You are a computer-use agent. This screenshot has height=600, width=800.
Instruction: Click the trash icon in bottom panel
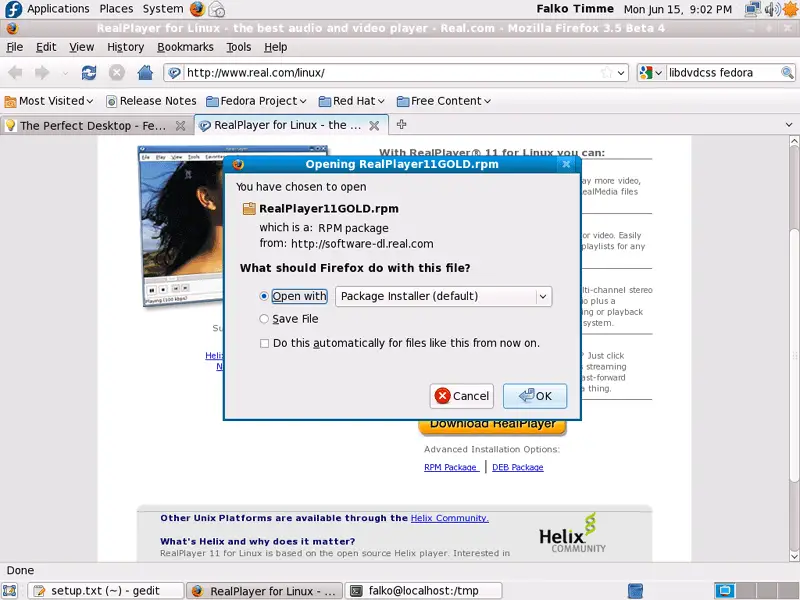[x=635, y=591]
